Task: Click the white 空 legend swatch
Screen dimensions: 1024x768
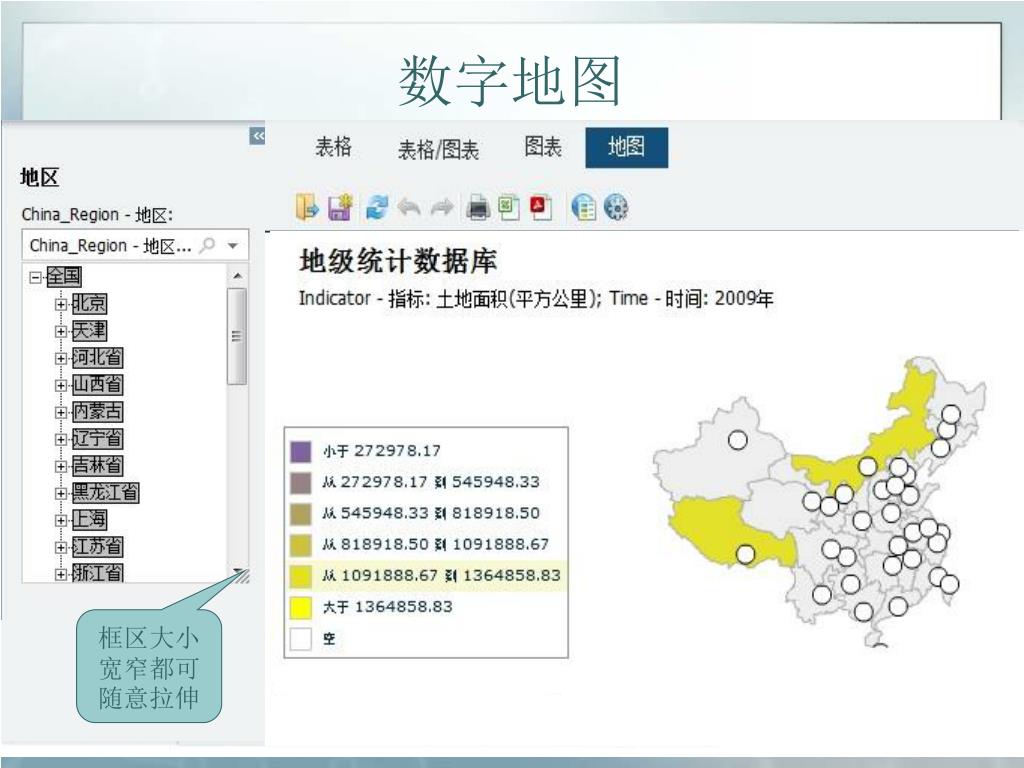Action: 300,639
